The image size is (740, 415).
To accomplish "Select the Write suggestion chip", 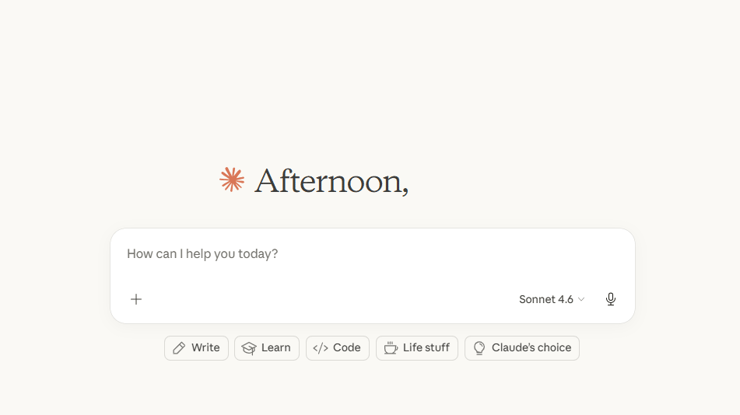I will pos(196,348).
